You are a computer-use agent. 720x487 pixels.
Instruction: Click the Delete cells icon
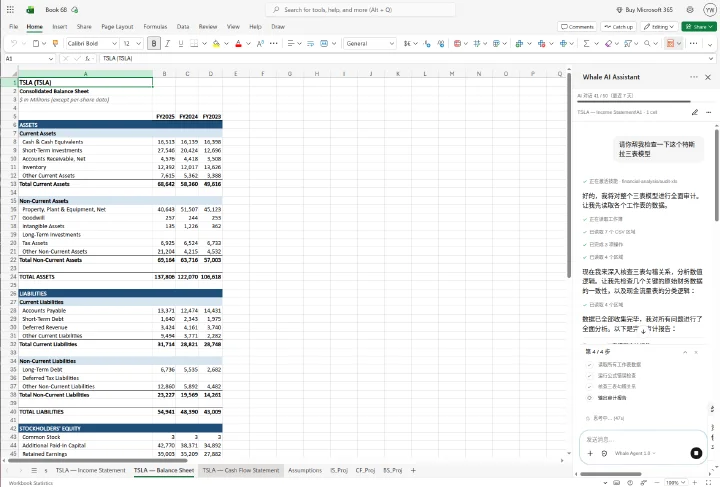click(541, 44)
